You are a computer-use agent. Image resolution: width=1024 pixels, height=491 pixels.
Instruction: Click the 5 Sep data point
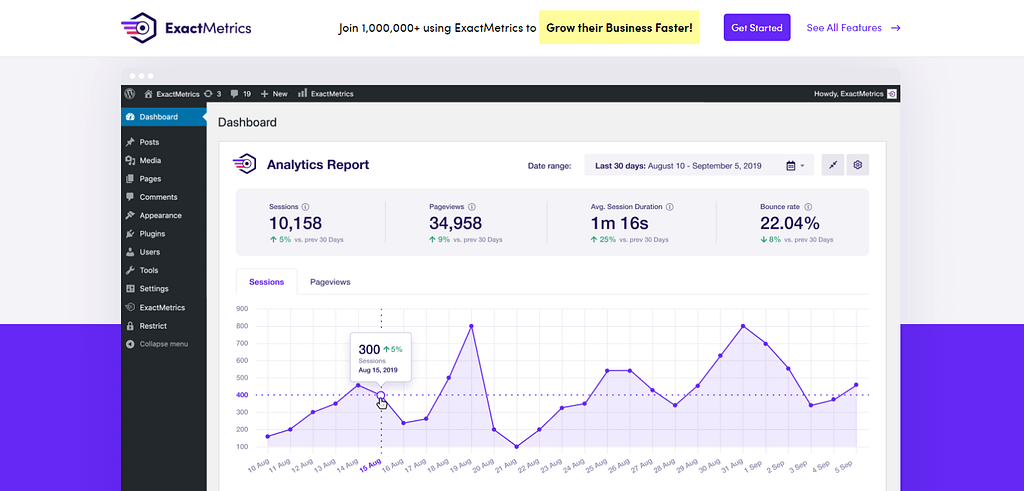pyautogui.click(x=856, y=385)
